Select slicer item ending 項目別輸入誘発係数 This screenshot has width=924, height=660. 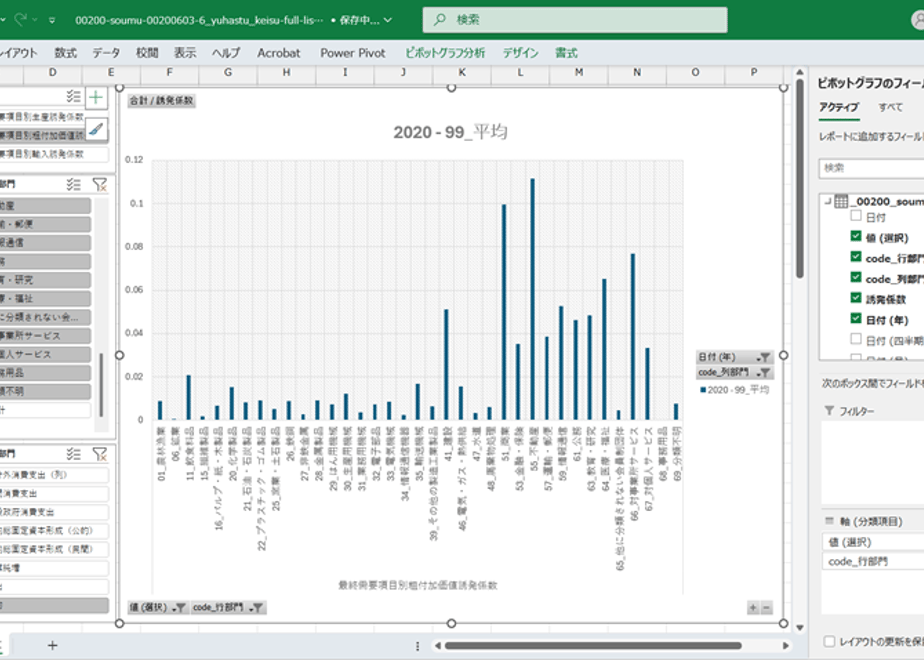point(54,154)
